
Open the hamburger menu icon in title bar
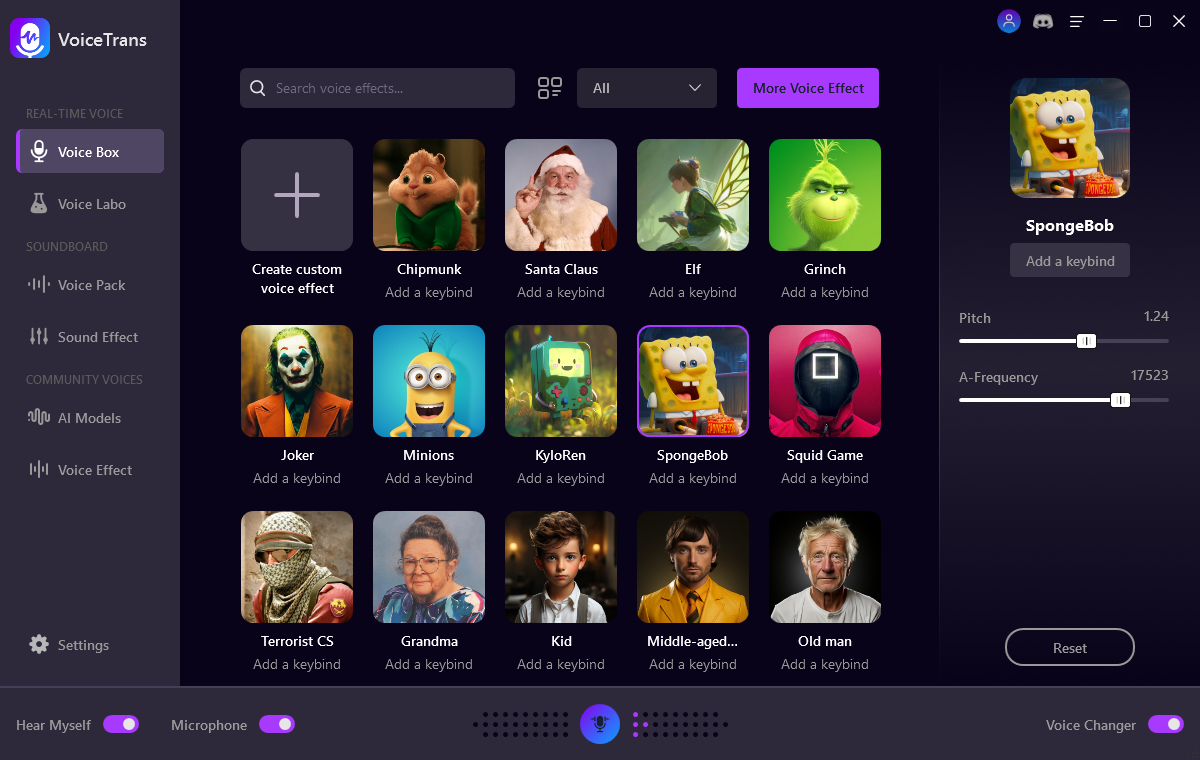tap(1077, 21)
